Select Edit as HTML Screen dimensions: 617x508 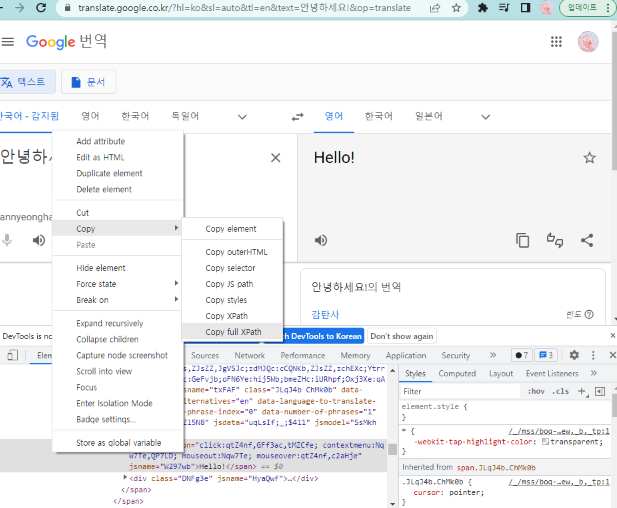[118, 157]
